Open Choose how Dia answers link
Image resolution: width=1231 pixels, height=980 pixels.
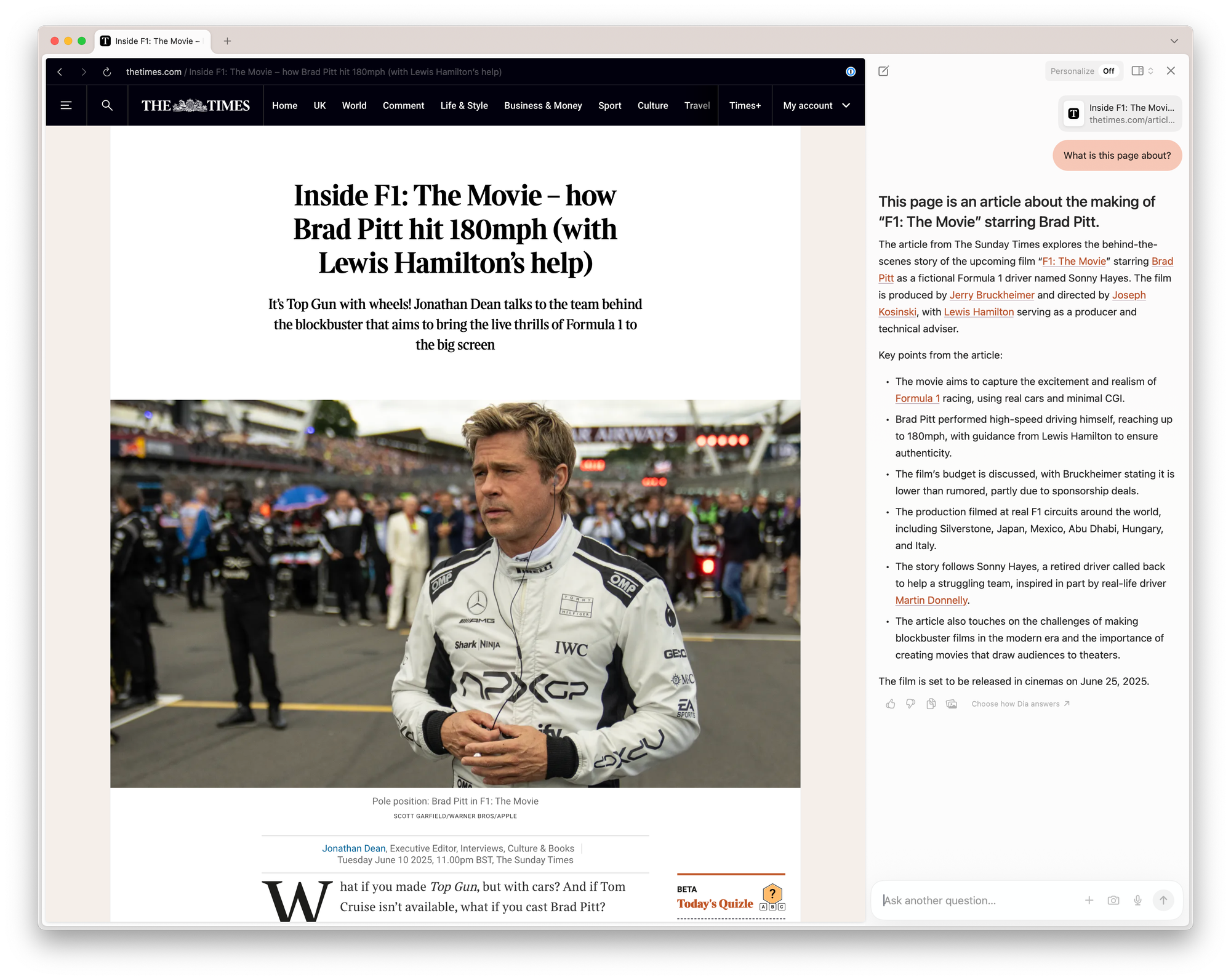tap(1020, 704)
